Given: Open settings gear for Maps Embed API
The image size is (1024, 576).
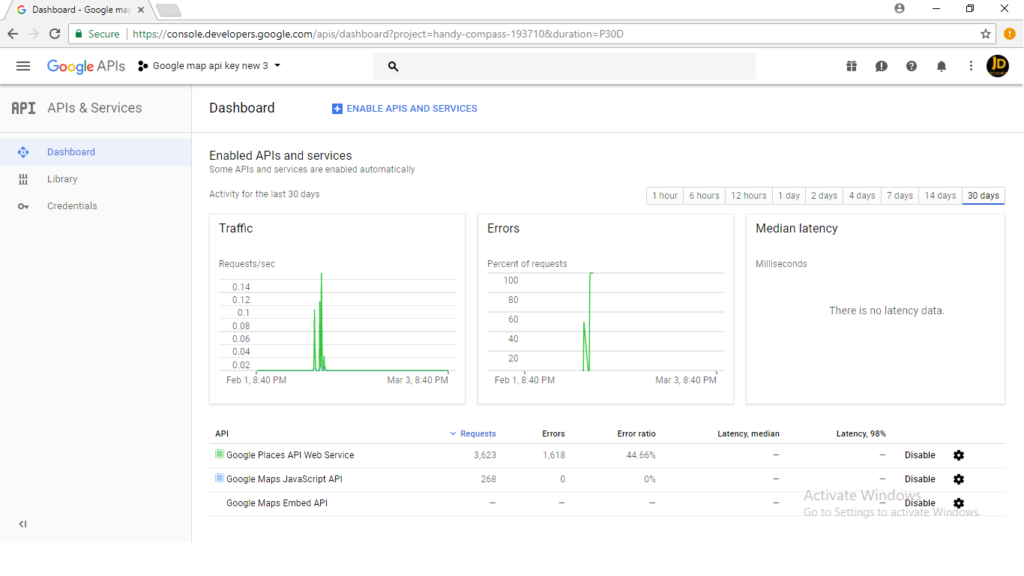Looking at the screenshot, I should coord(959,504).
